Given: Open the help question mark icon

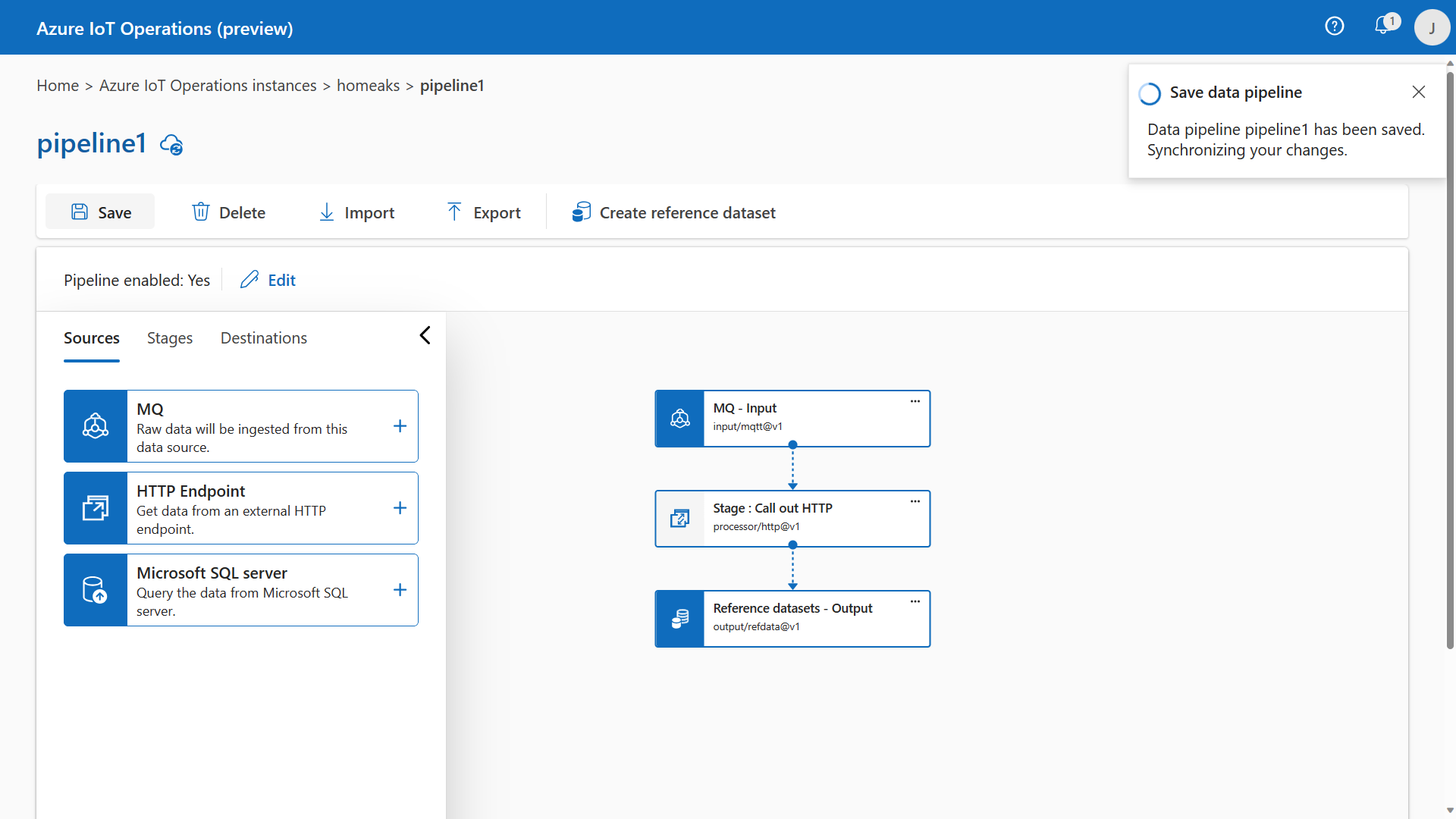Looking at the screenshot, I should [x=1334, y=27].
